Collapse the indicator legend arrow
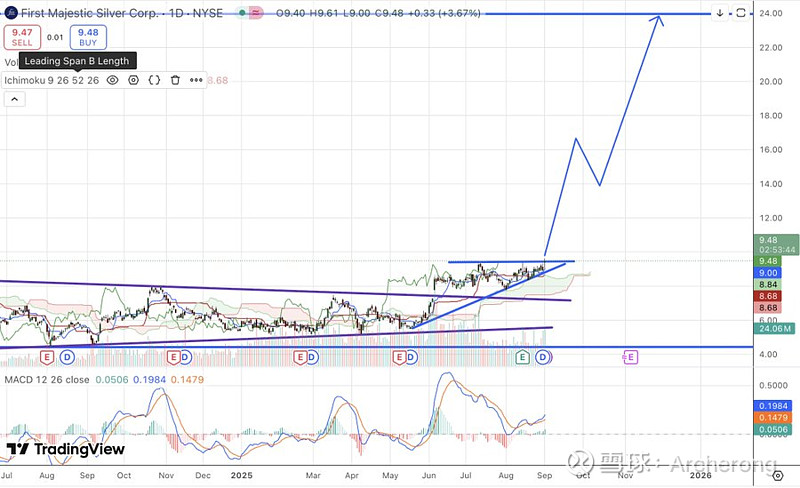 tap(14, 99)
